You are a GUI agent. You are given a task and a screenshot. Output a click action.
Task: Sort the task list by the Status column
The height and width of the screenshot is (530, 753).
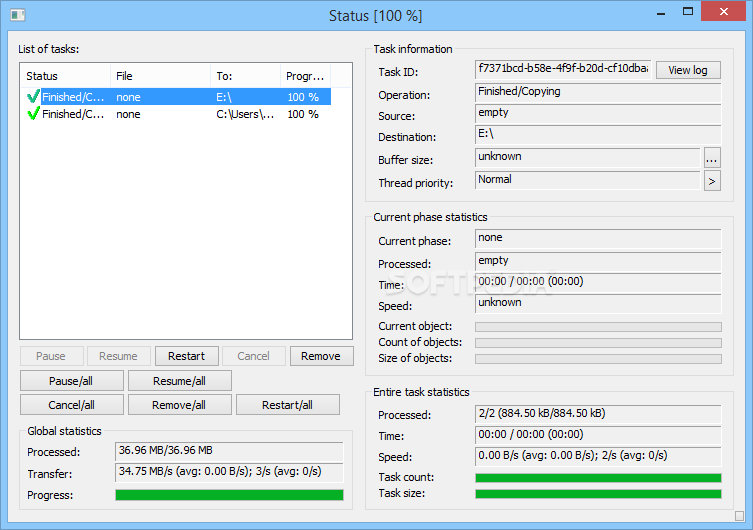[x=65, y=76]
